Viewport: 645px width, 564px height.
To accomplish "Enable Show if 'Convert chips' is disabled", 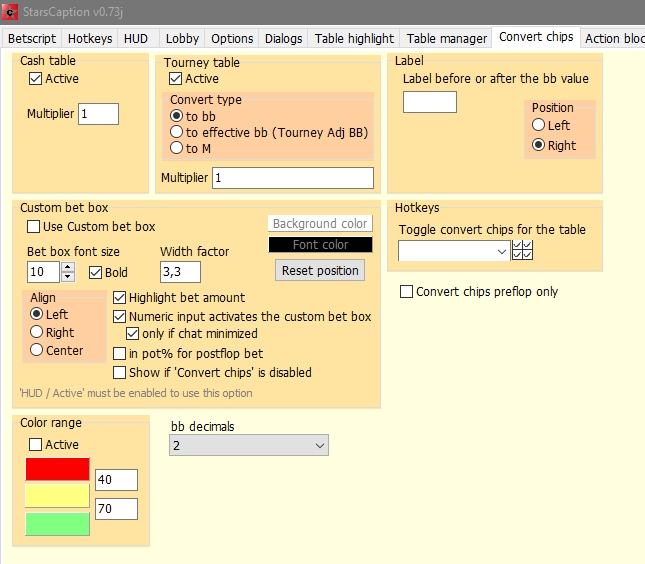I will pyautogui.click(x=119, y=372).
